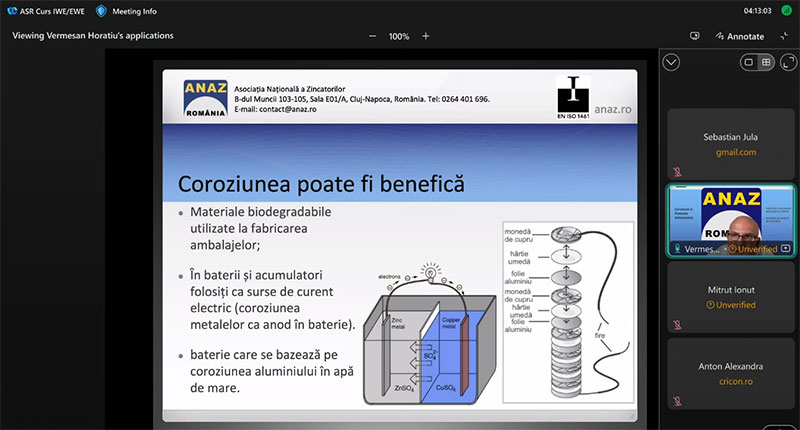The image size is (800, 430).
Task: Select Anton Alexandra's participant tile
Action: [x=731, y=373]
